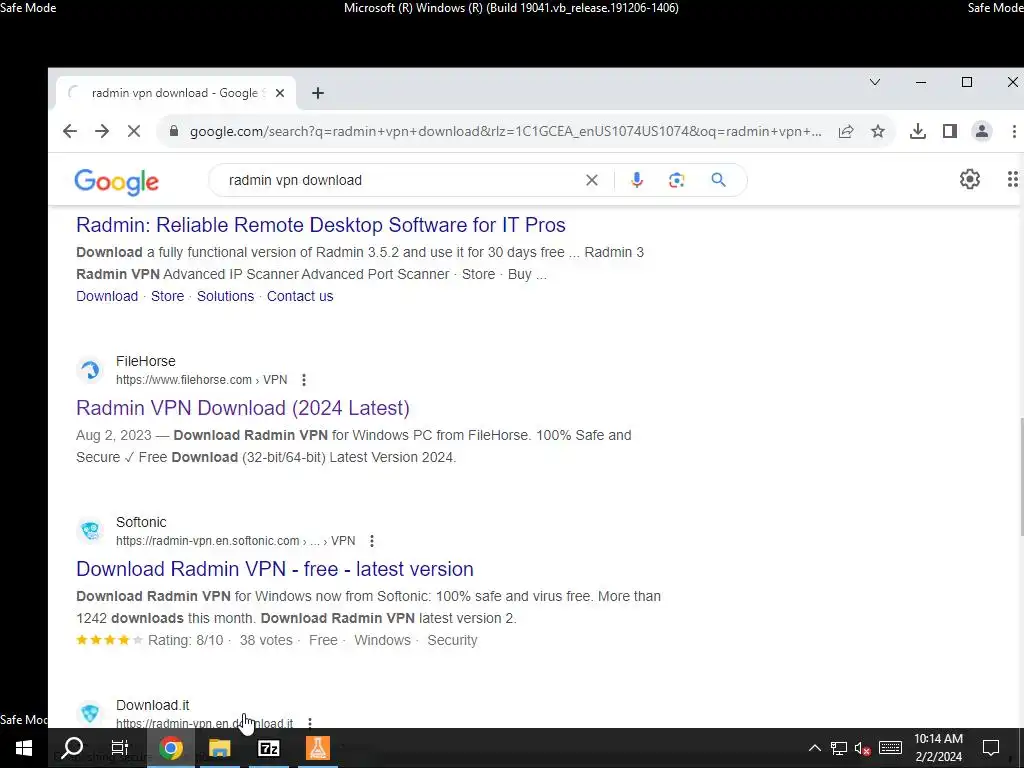Go forward in browser history

[x=102, y=131]
